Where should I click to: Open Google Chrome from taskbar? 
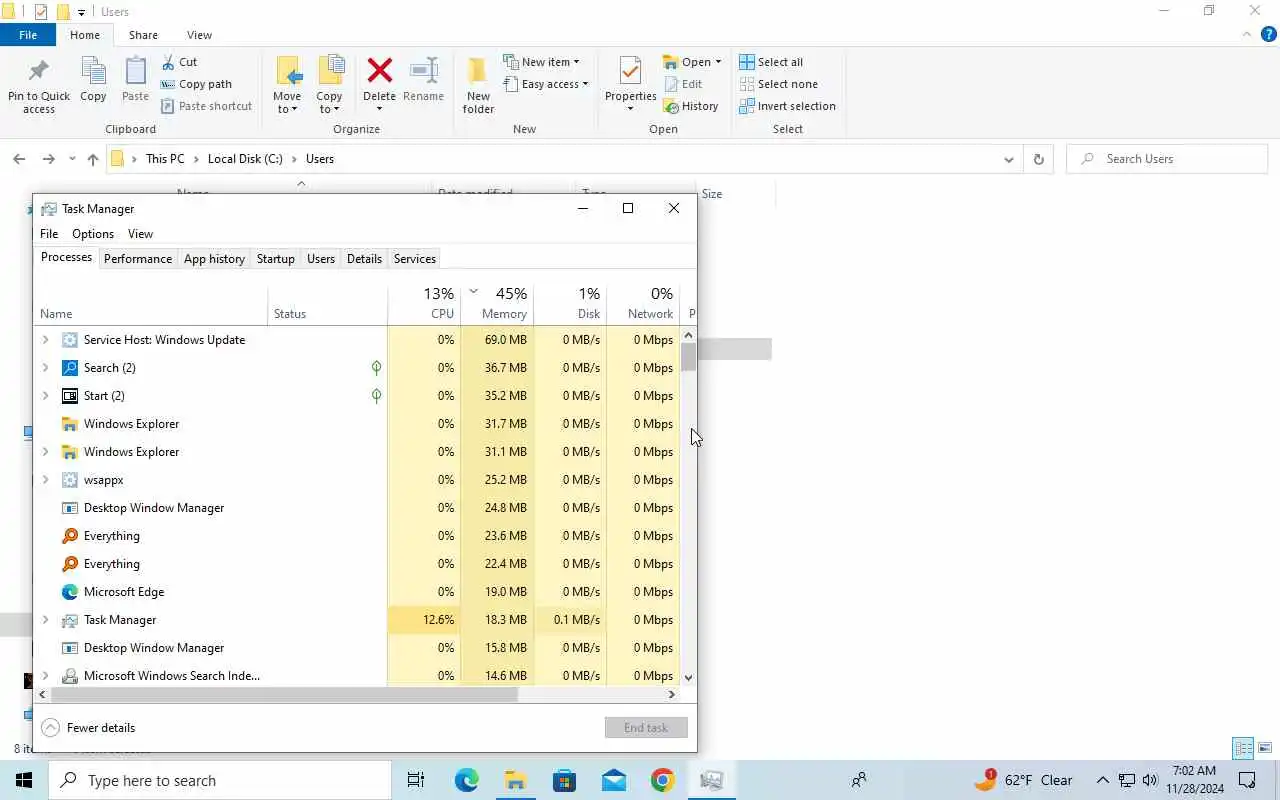pos(662,780)
